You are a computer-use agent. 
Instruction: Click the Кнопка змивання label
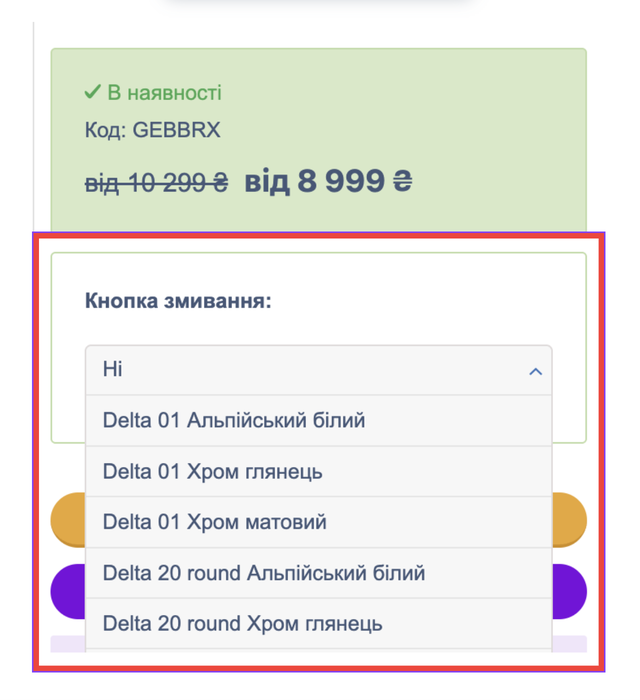(x=178, y=300)
